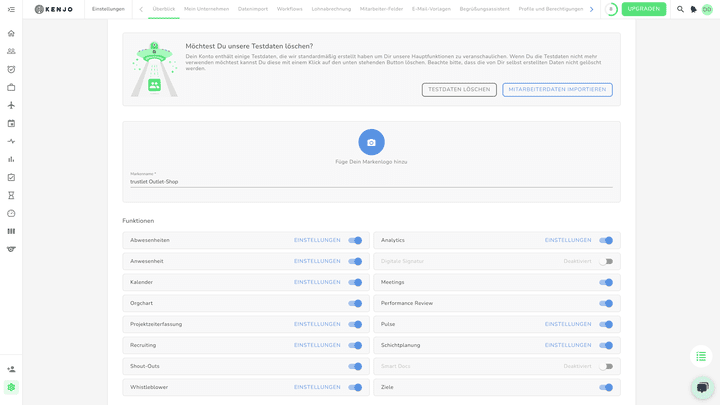Open the green checklist floating icon
The width and height of the screenshot is (720, 405).
701,356
